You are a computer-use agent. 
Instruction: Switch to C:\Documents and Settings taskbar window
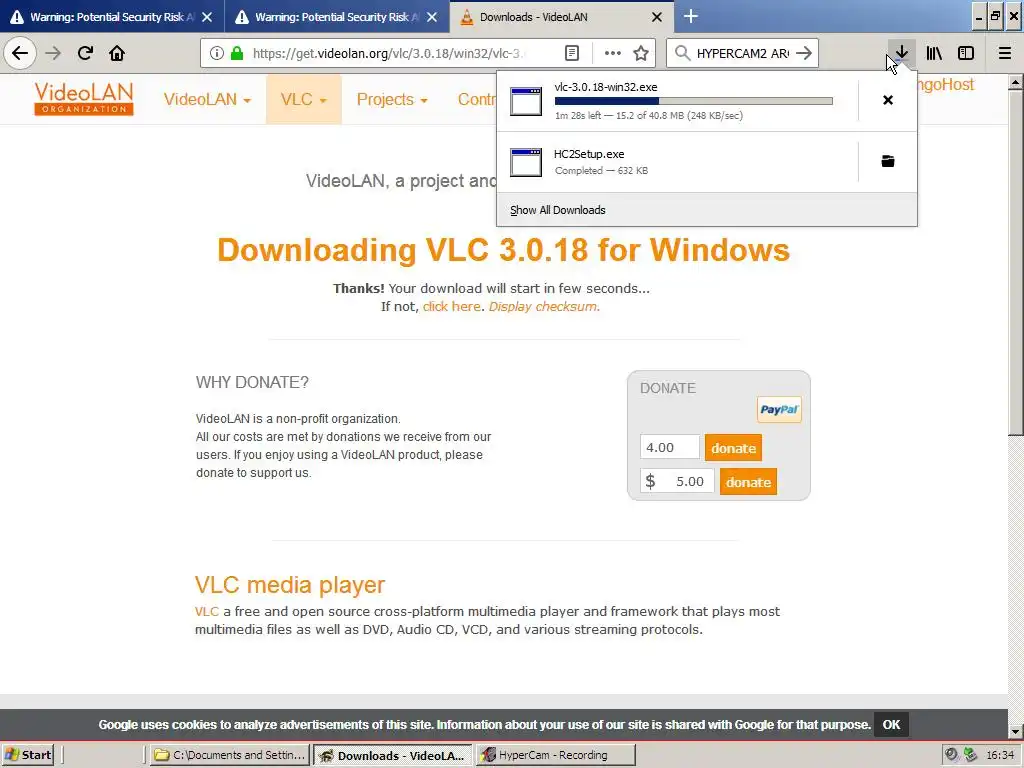point(229,755)
